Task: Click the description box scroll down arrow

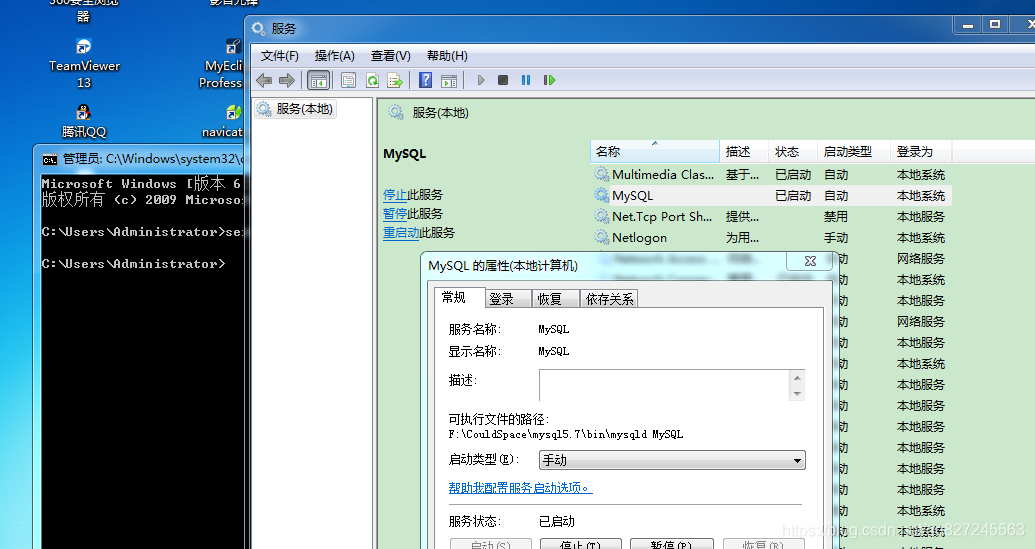Action: pos(797,394)
